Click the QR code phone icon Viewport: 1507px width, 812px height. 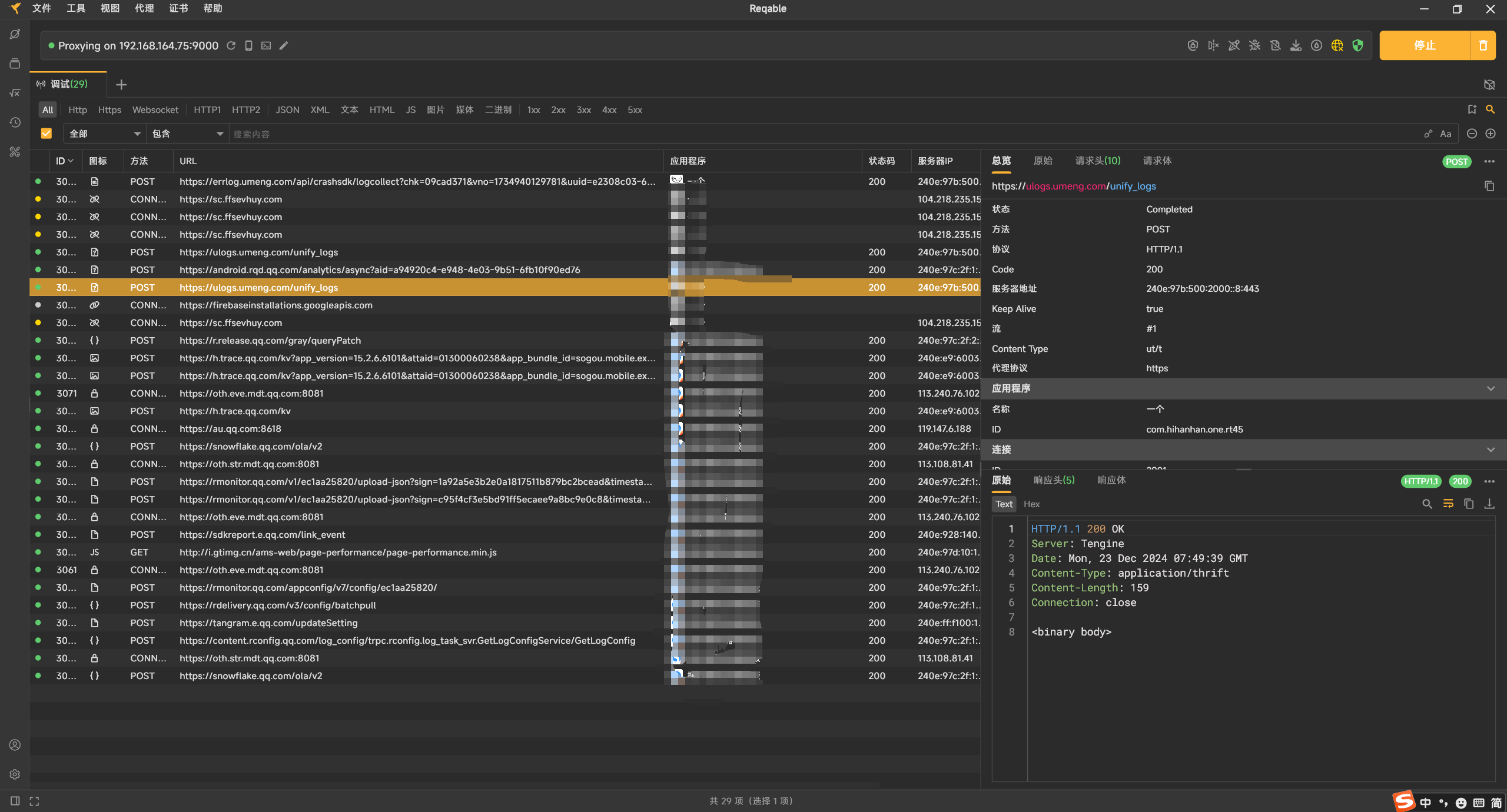(x=248, y=45)
